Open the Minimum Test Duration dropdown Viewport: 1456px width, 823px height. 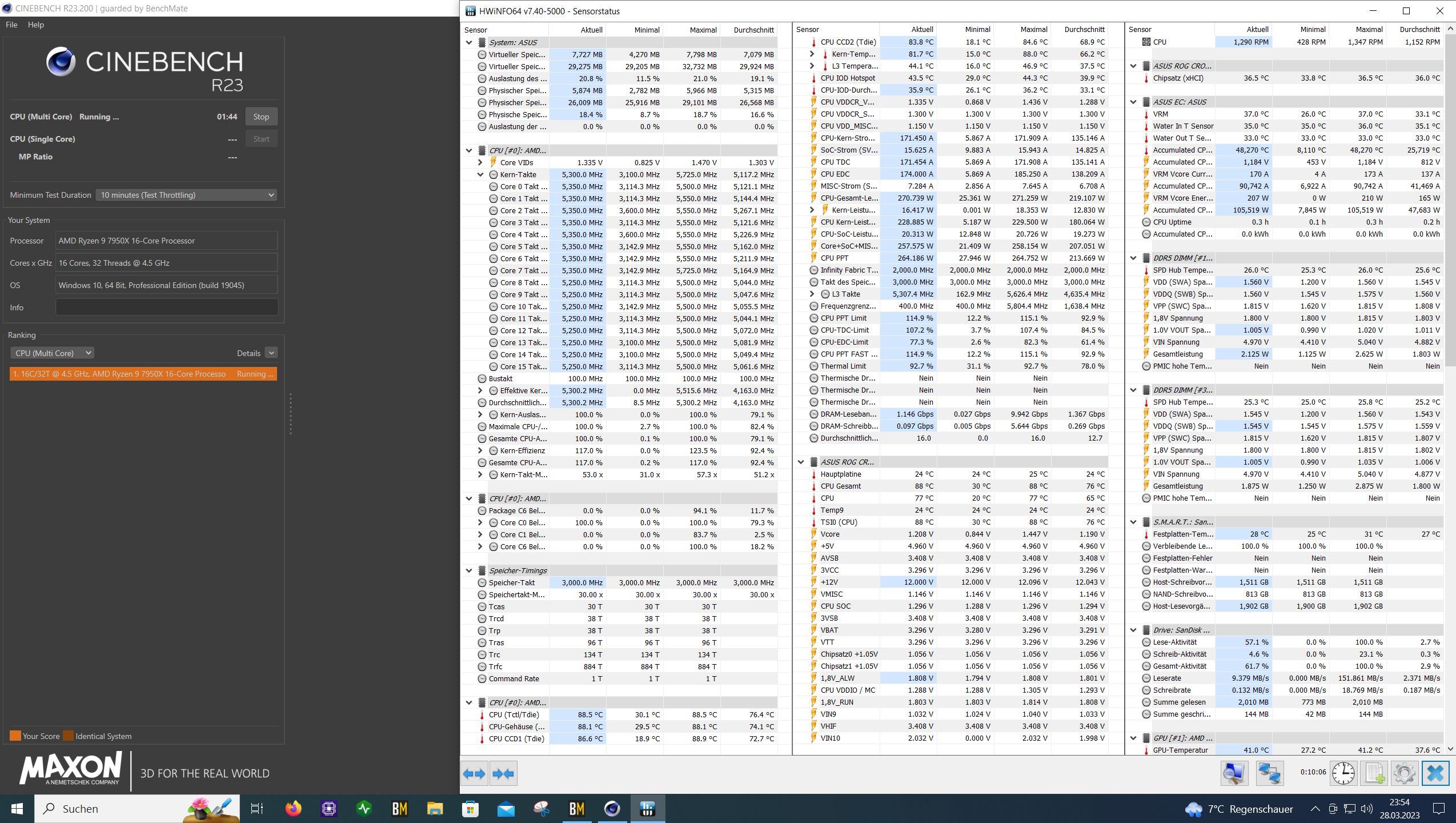[187, 195]
